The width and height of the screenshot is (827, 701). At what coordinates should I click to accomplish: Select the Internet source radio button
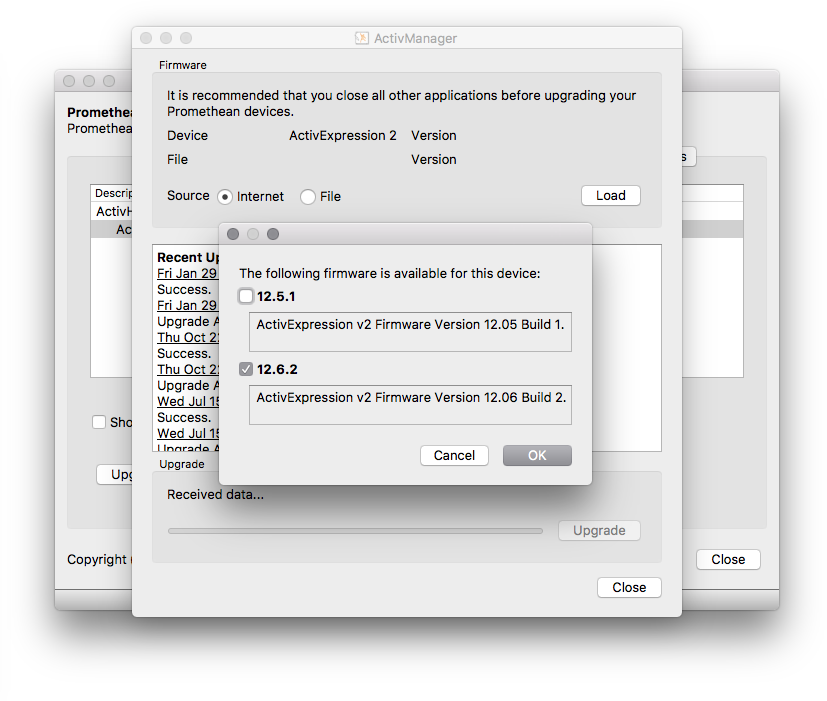coord(225,197)
